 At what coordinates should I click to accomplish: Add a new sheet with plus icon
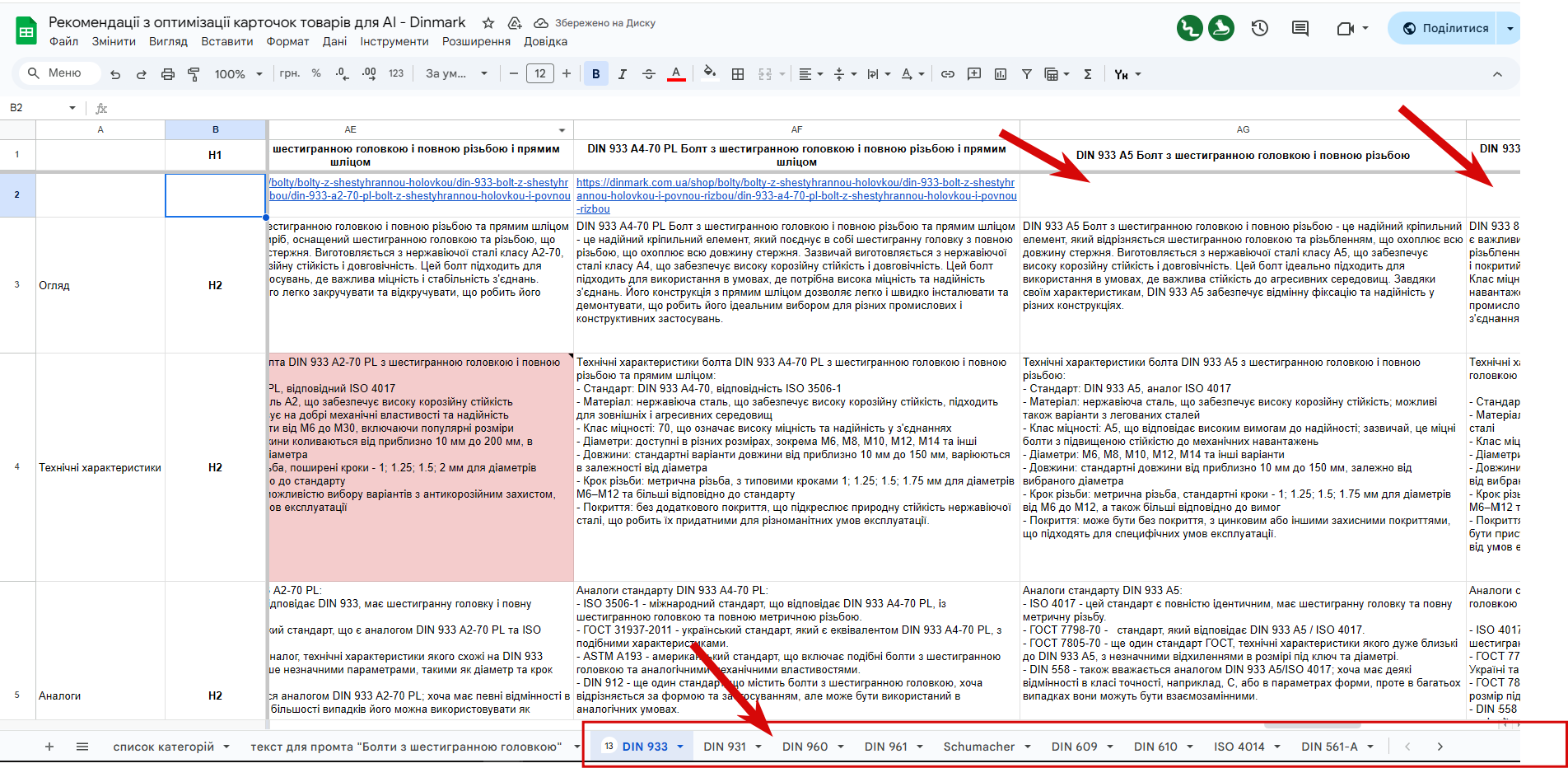point(49,747)
